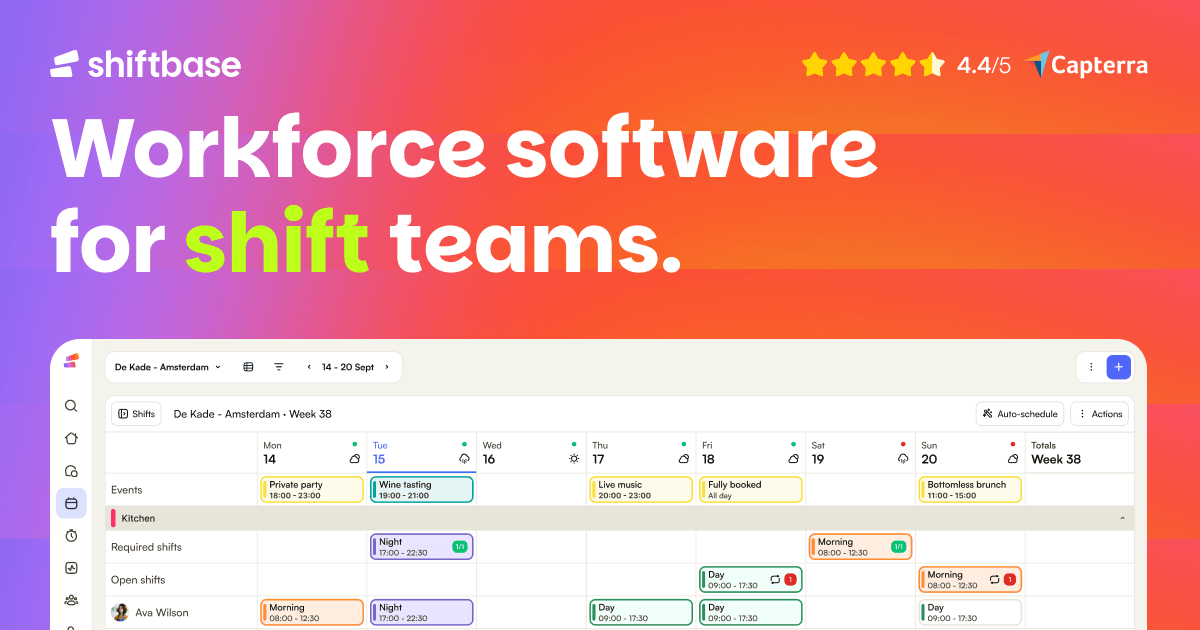
Task: Select the Tue 15 column header
Action: click(x=422, y=453)
